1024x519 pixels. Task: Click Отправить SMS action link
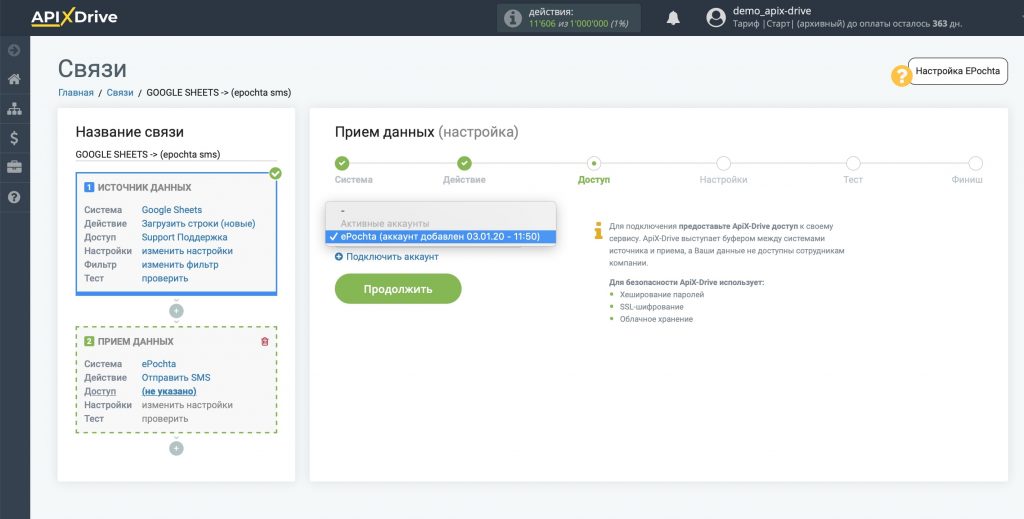[176, 377]
